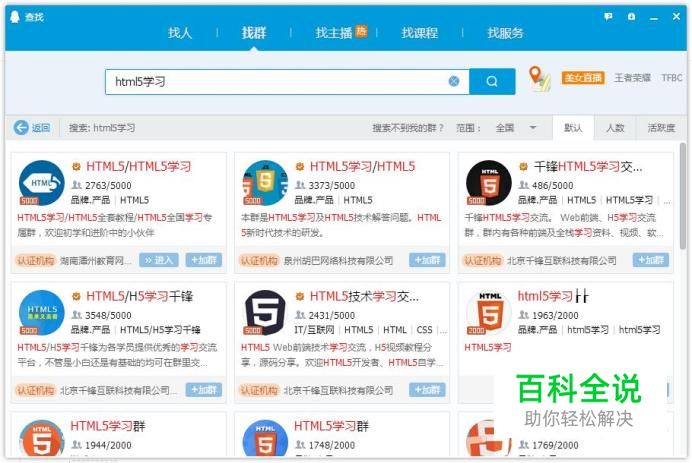
Task: Click member icon next to 486/5000
Action: pyautogui.click(x=524, y=185)
